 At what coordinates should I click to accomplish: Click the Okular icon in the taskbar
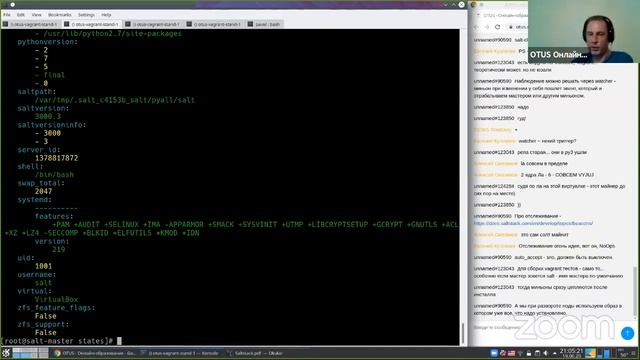point(230,353)
